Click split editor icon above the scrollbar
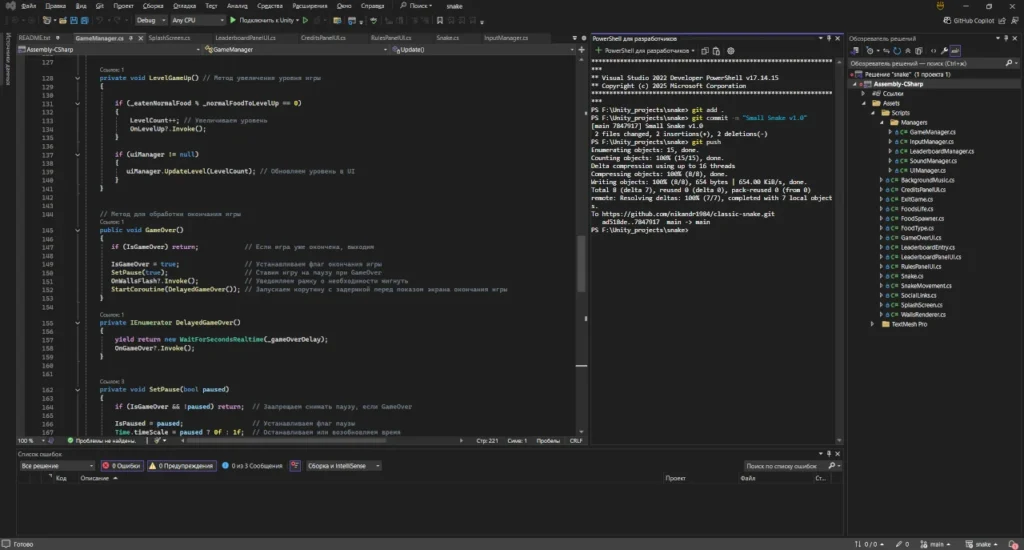This screenshot has width=1024, height=550. 581,50
